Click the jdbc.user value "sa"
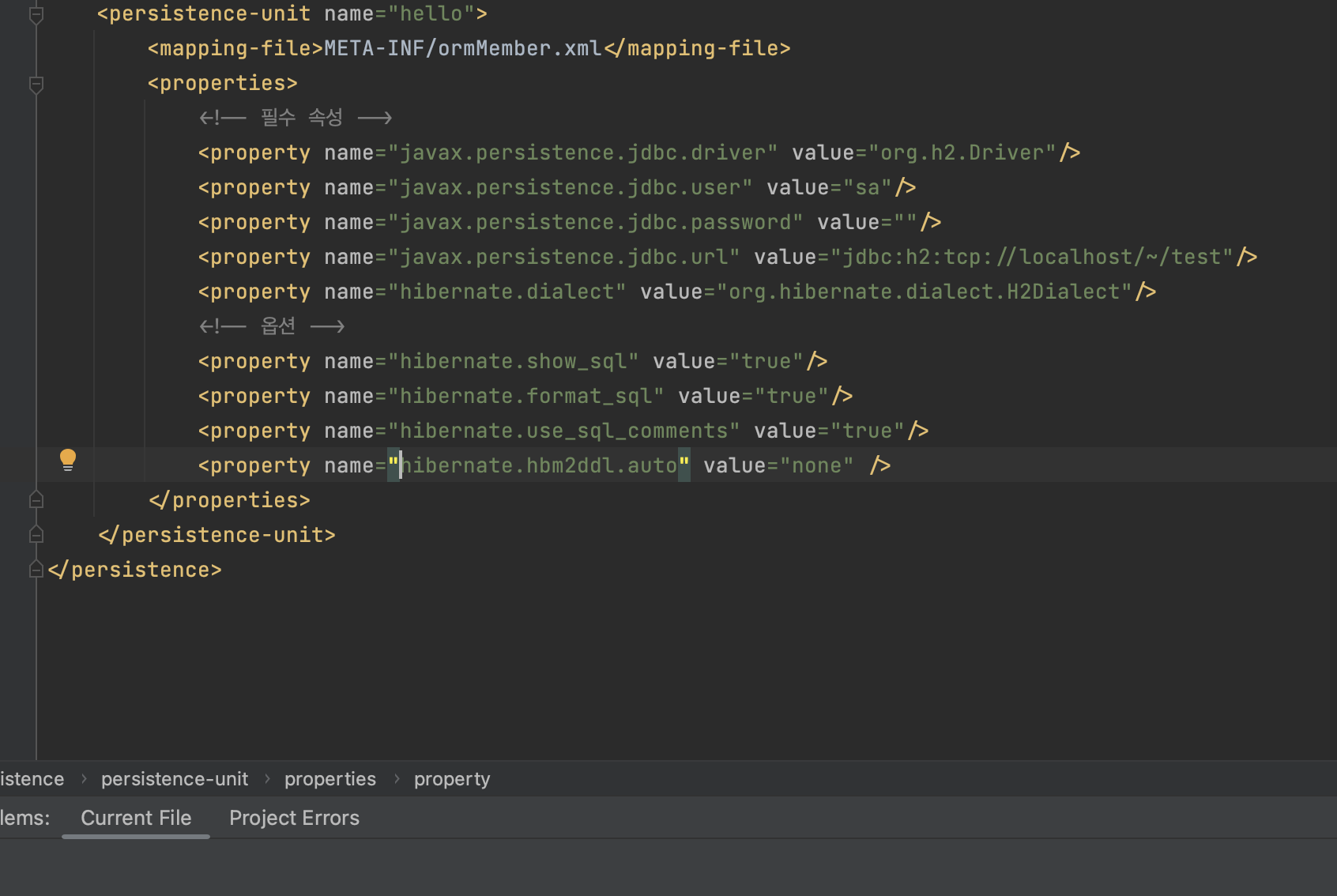 pyautogui.click(x=868, y=187)
